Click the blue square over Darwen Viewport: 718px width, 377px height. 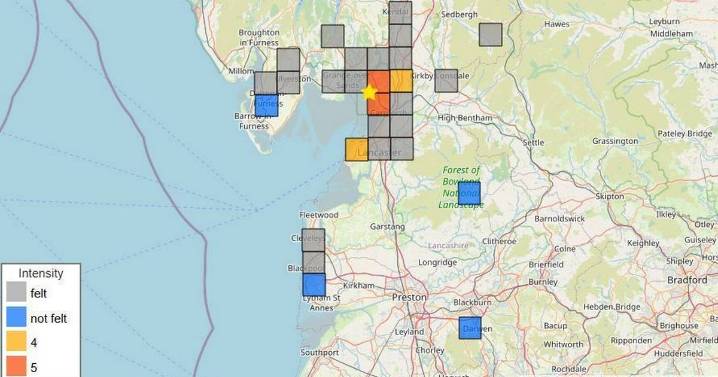pos(470,328)
